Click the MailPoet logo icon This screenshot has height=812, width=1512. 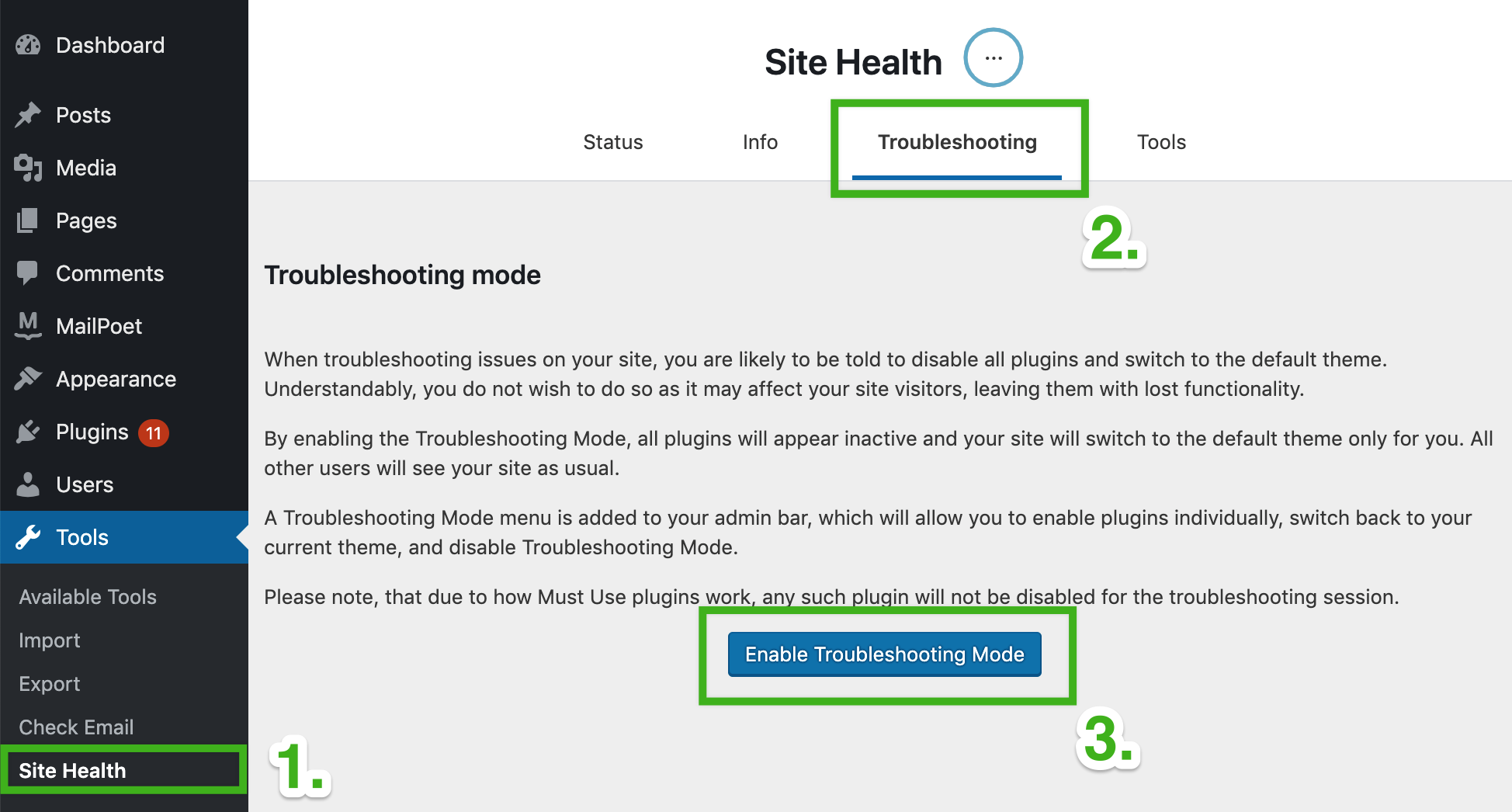(28, 326)
